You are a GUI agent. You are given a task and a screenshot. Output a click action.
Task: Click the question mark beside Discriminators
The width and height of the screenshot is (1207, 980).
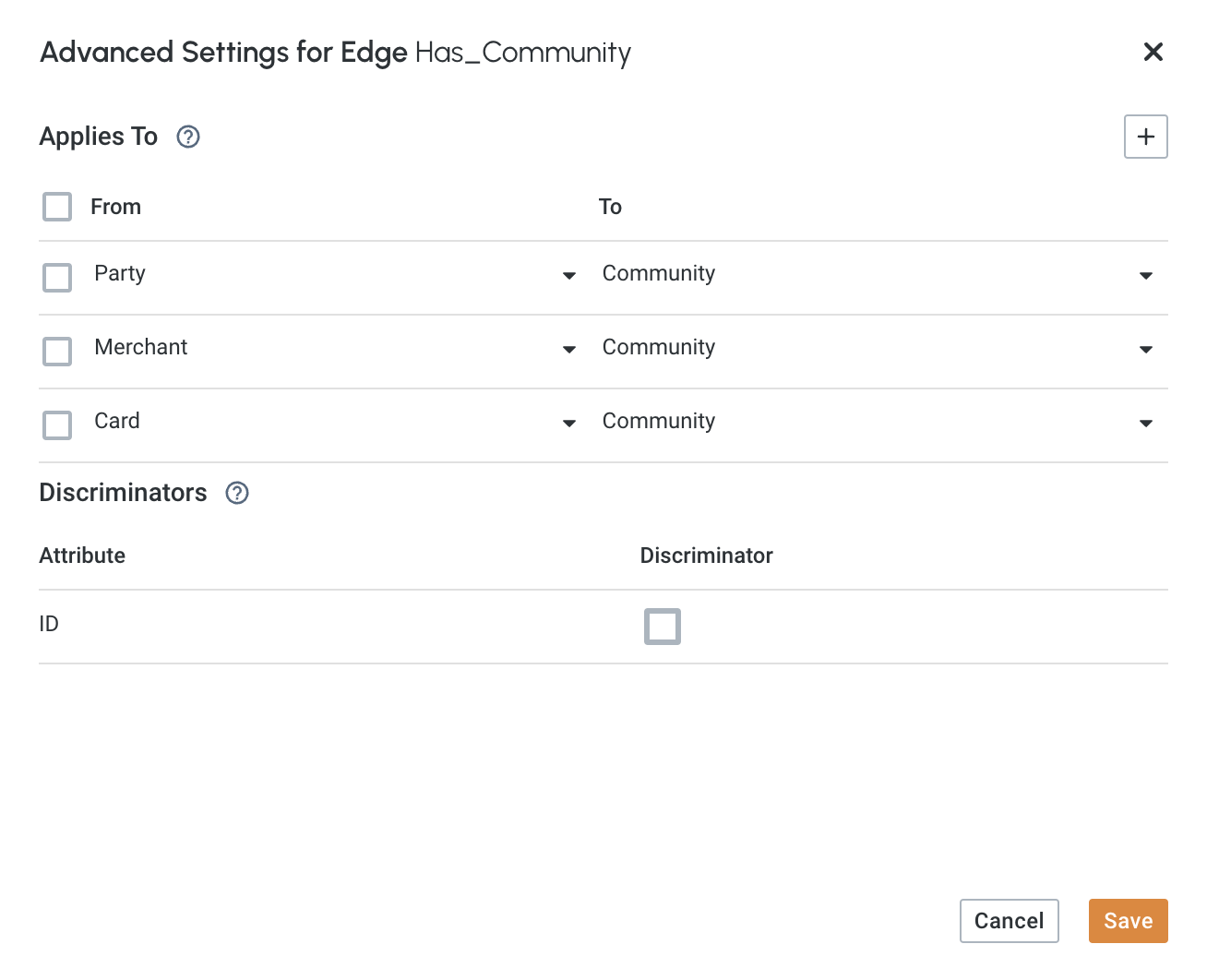coord(236,494)
